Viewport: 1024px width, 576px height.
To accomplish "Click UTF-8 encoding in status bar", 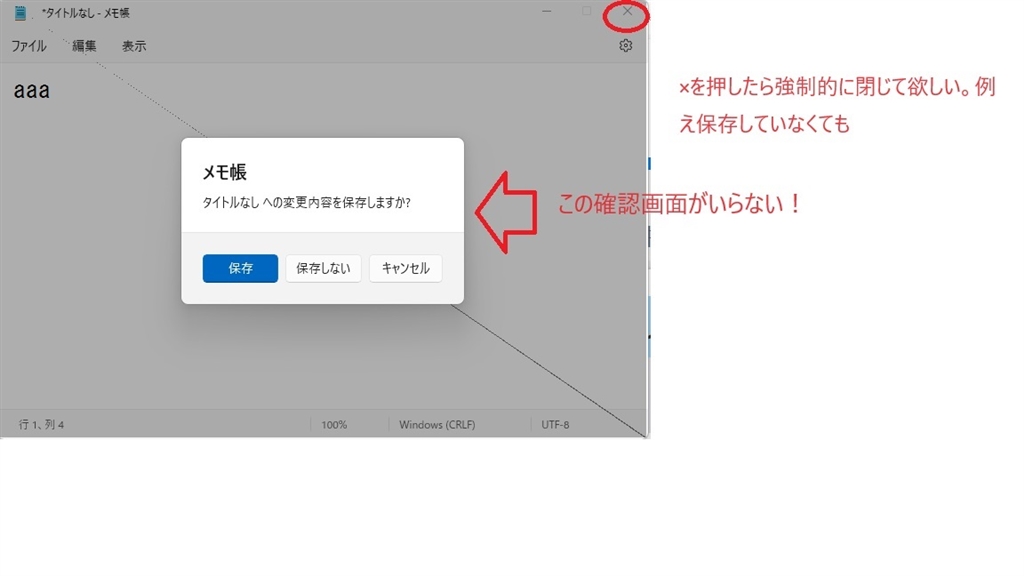I will tap(555, 424).
